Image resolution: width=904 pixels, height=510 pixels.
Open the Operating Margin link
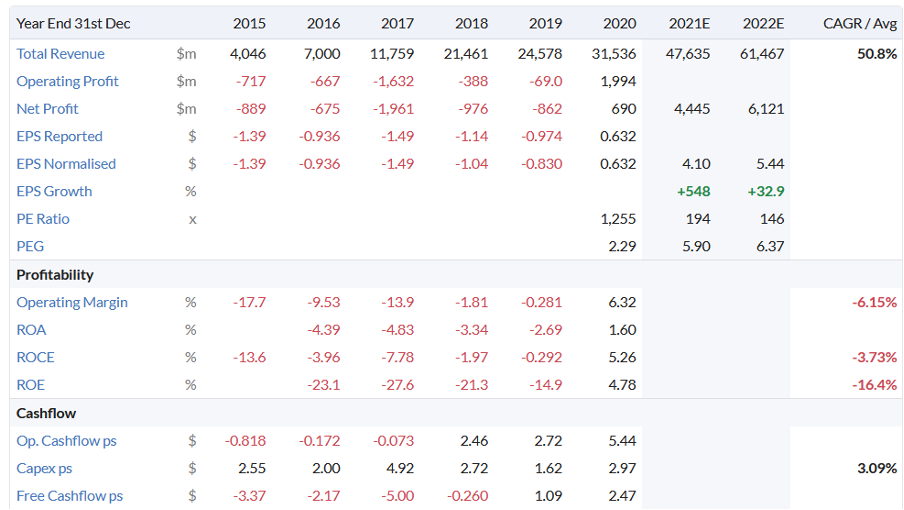[72, 302]
